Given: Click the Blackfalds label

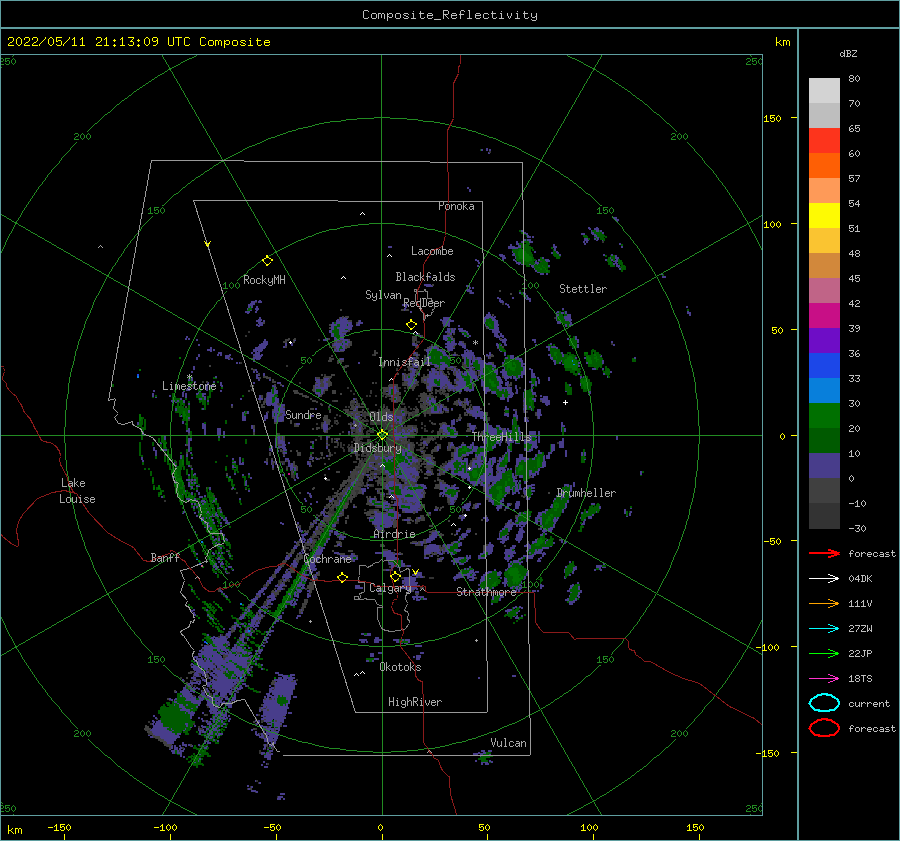Looking at the screenshot, I should tap(425, 277).
